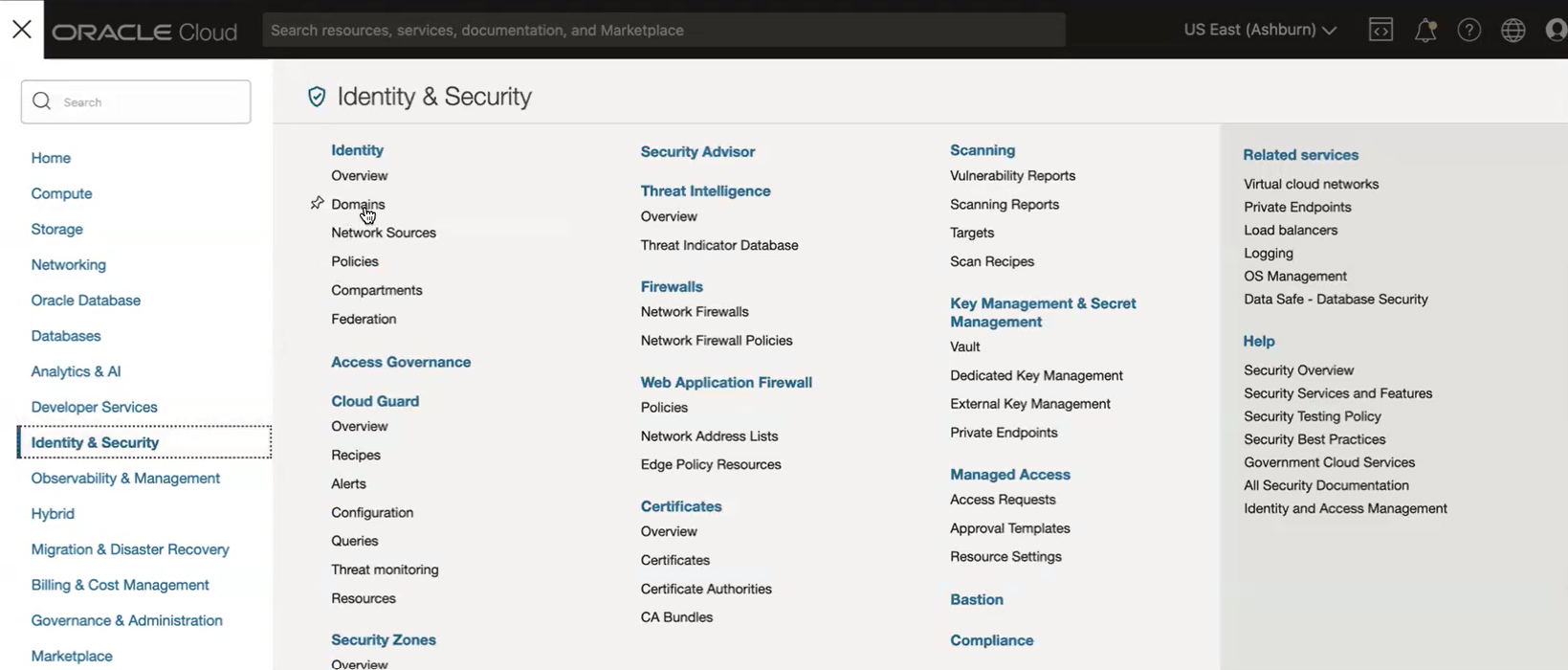
Task: Open the language globe icon
Action: click(x=1513, y=31)
